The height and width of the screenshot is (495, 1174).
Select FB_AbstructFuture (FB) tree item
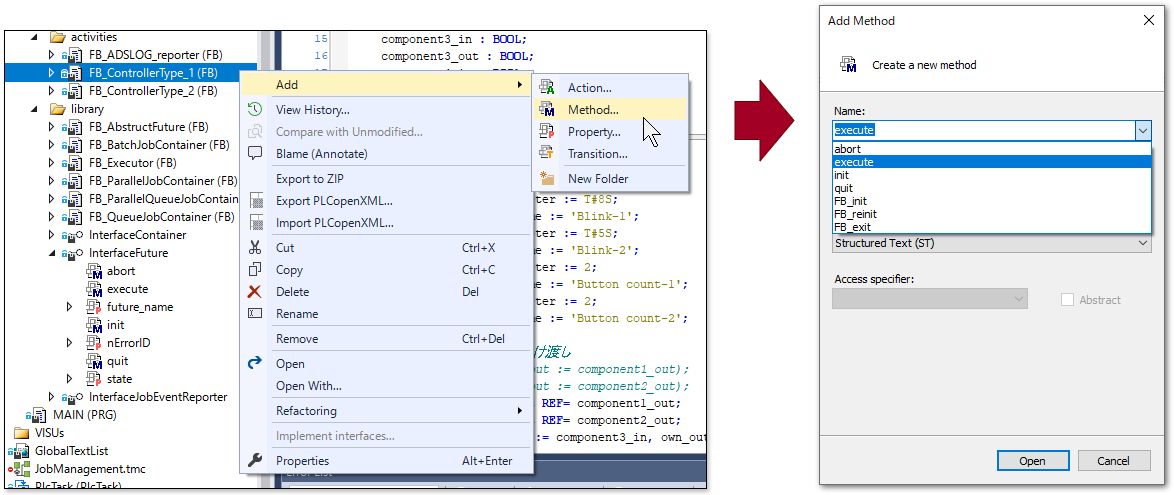click(x=148, y=127)
